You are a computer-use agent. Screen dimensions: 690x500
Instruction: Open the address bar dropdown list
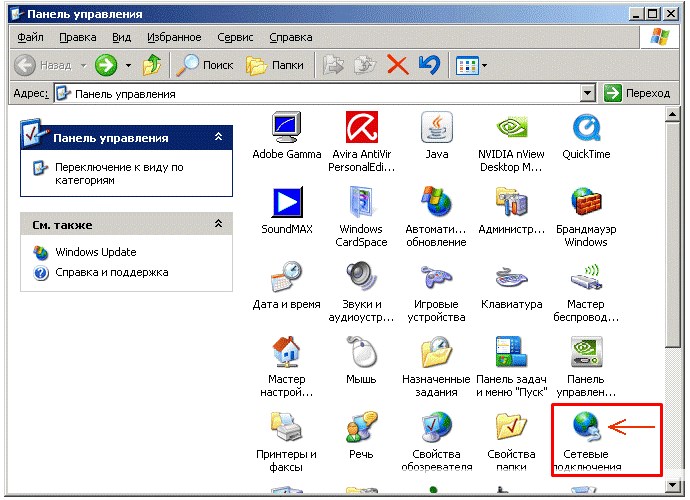pyautogui.click(x=587, y=93)
